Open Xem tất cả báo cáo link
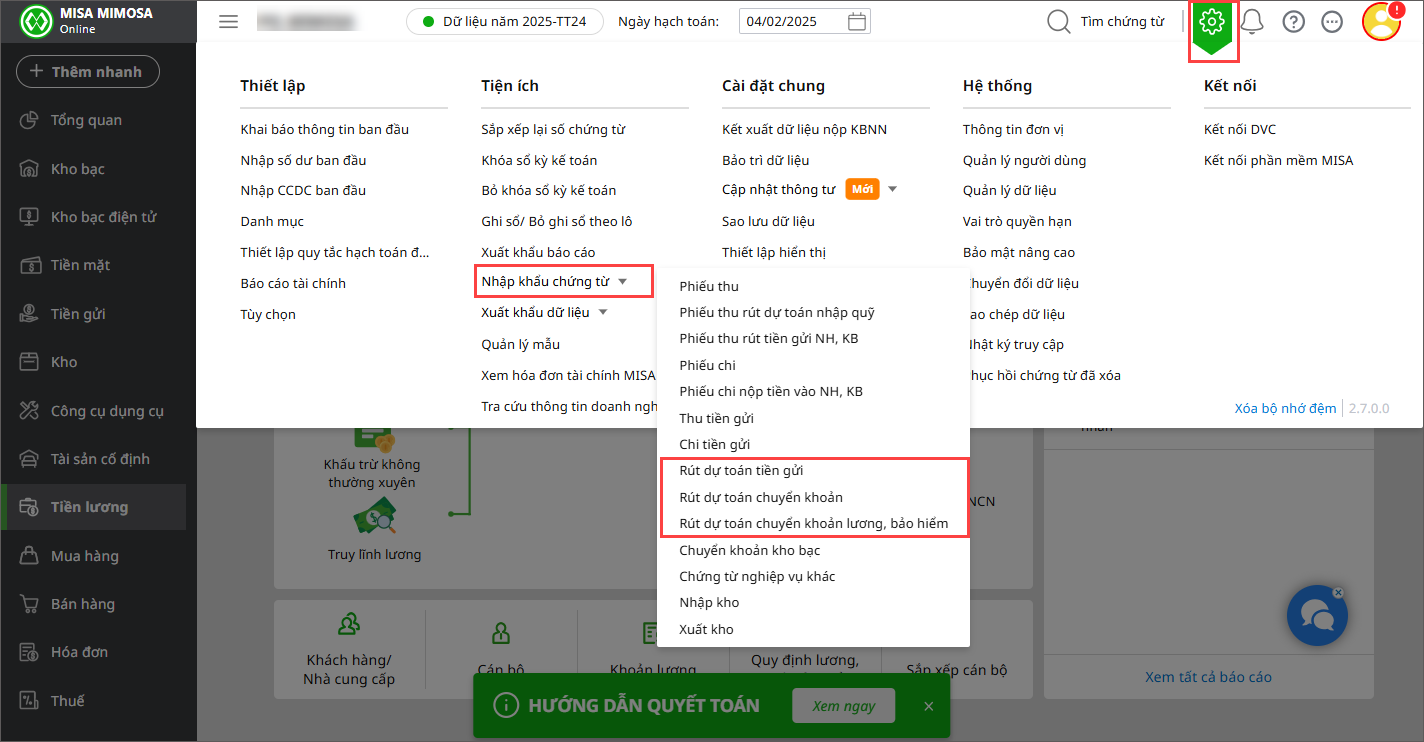Viewport: 1424px width, 742px height. [x=1208, y=677]
